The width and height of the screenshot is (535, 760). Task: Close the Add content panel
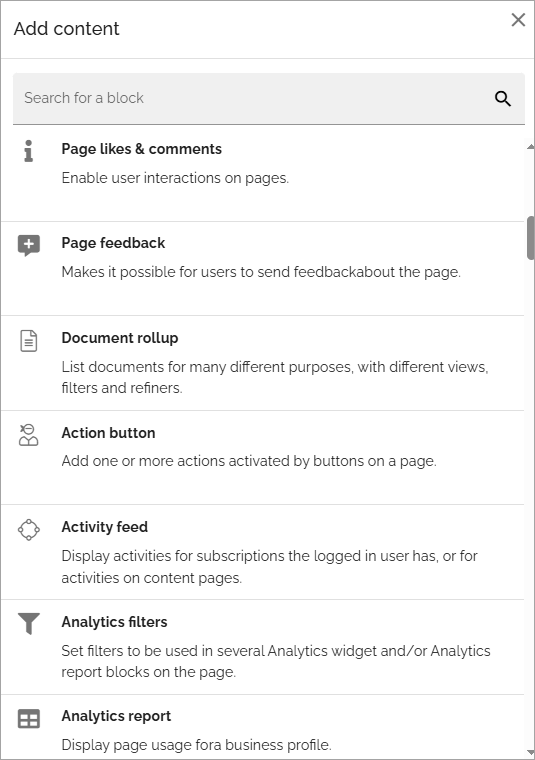click(518, 20)
